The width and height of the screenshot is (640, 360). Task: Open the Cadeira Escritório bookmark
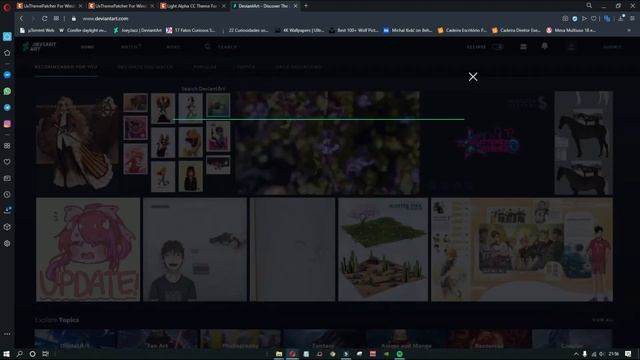click(462, 30)
